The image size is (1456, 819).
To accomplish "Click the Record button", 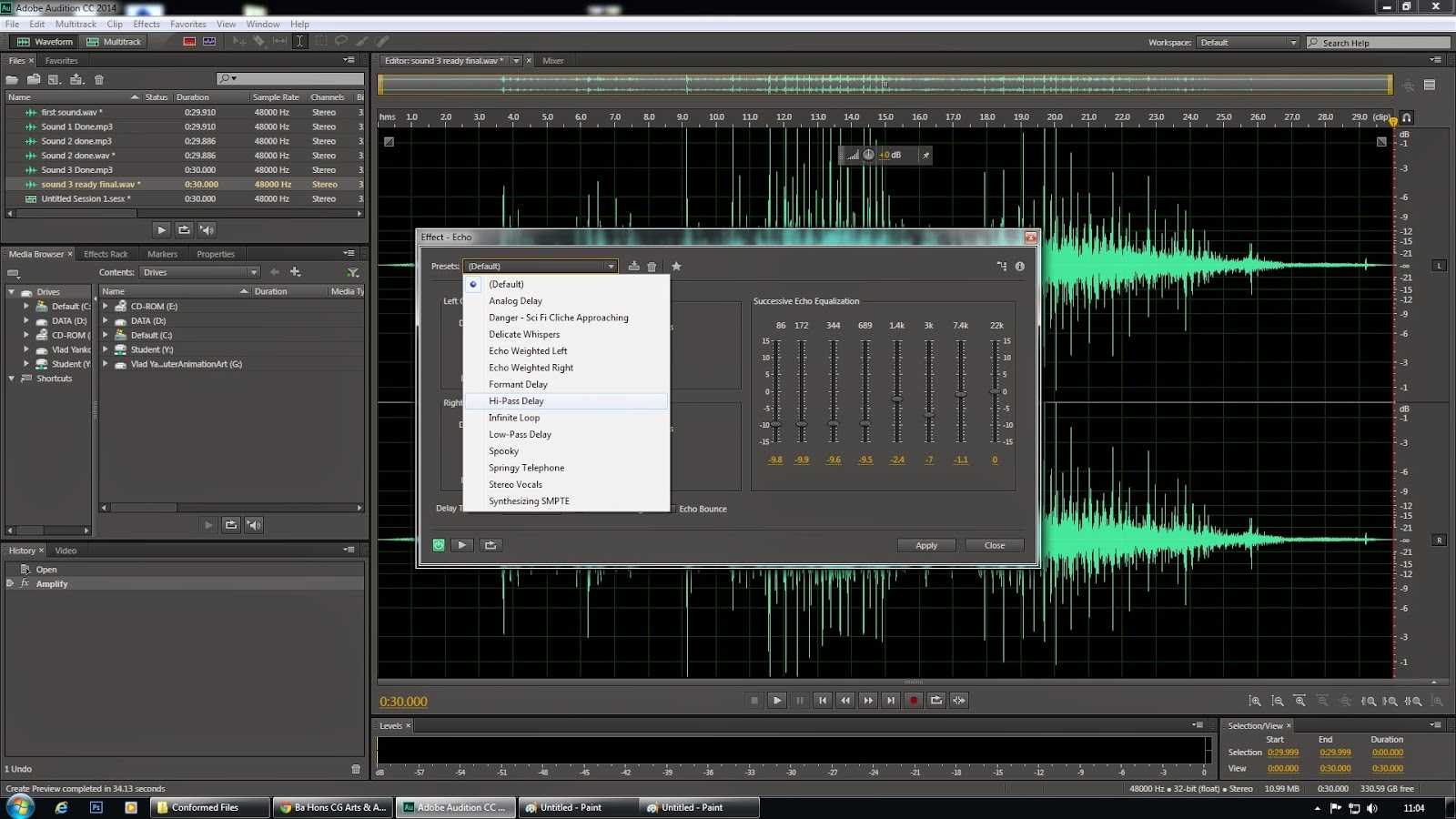I will [x=914, y=701].
